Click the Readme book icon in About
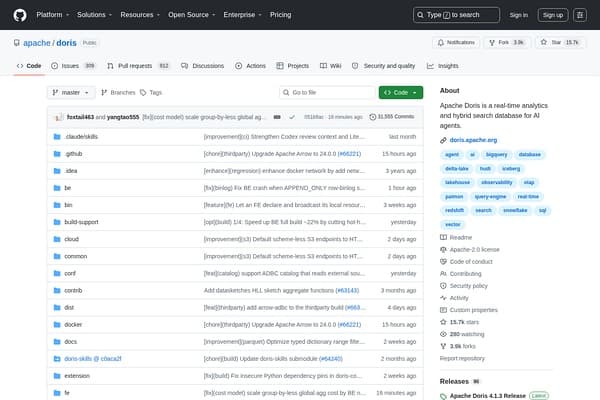This screenshot has height=400, width=600. 443,237
